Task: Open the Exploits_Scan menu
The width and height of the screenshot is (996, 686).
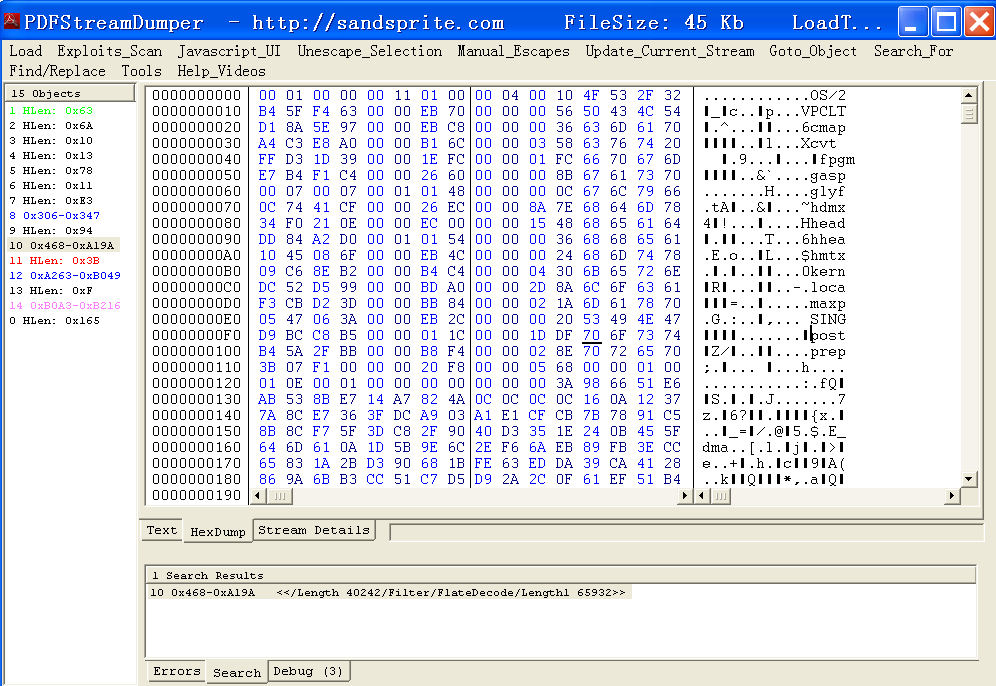Action: pos(109,51)
